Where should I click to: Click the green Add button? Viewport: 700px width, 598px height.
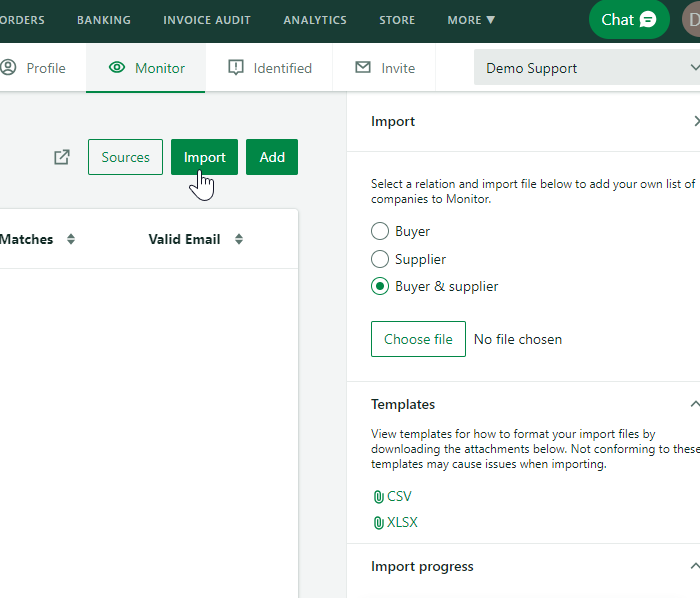click(272, 157)
